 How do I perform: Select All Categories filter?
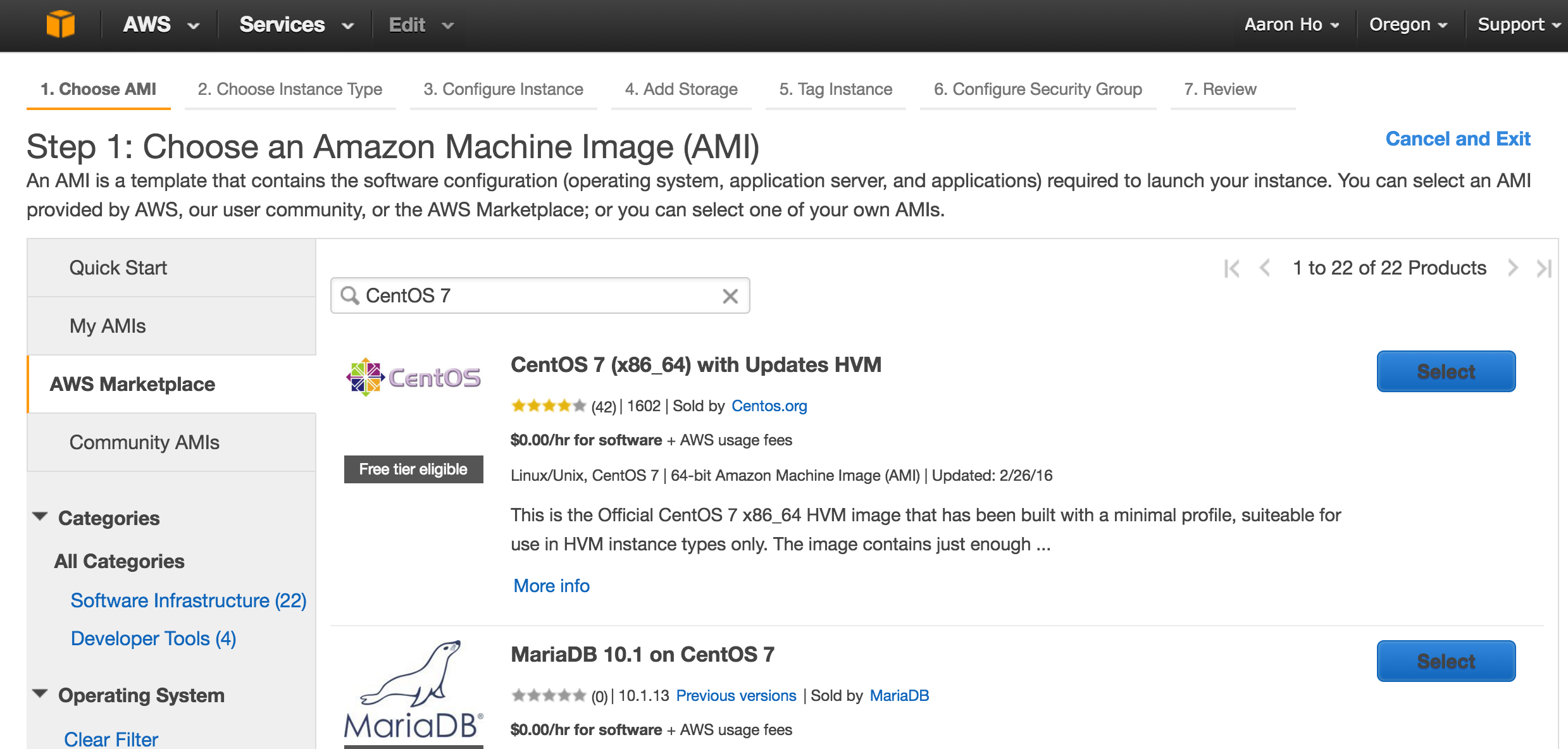pos(119,561)
